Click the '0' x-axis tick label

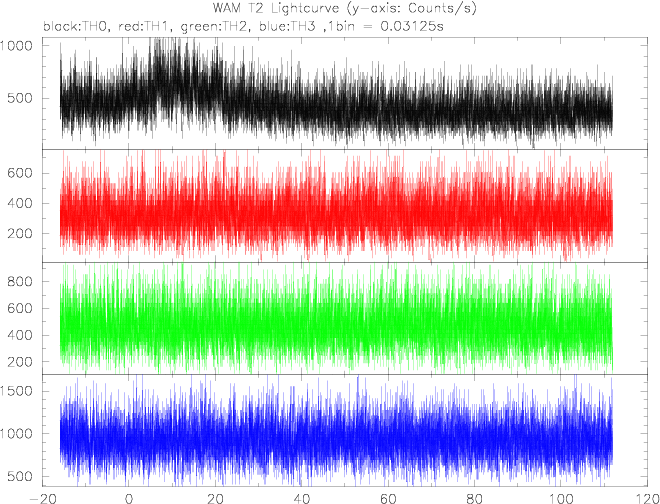click(x=129, y=498)
